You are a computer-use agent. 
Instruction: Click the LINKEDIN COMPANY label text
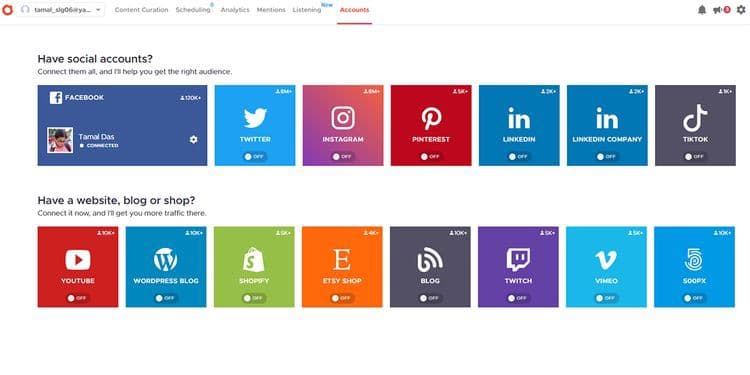pos(607,140)
